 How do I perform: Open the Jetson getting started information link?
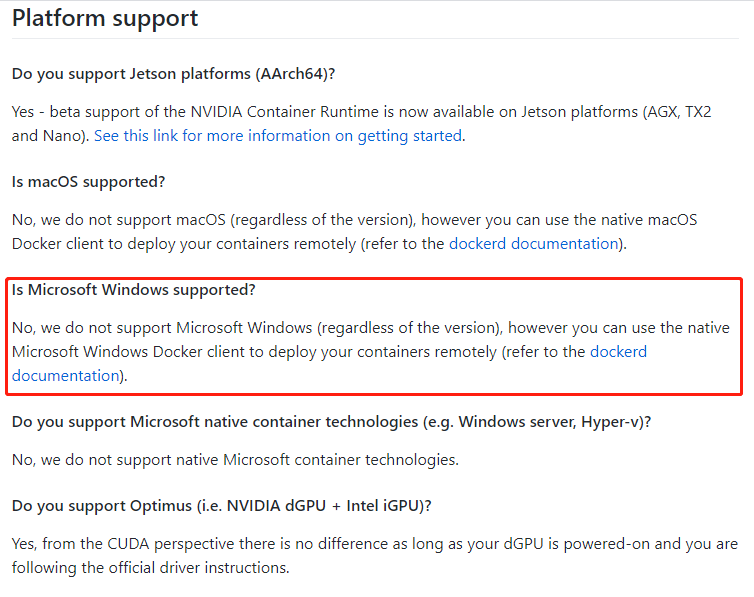[278, 136]
